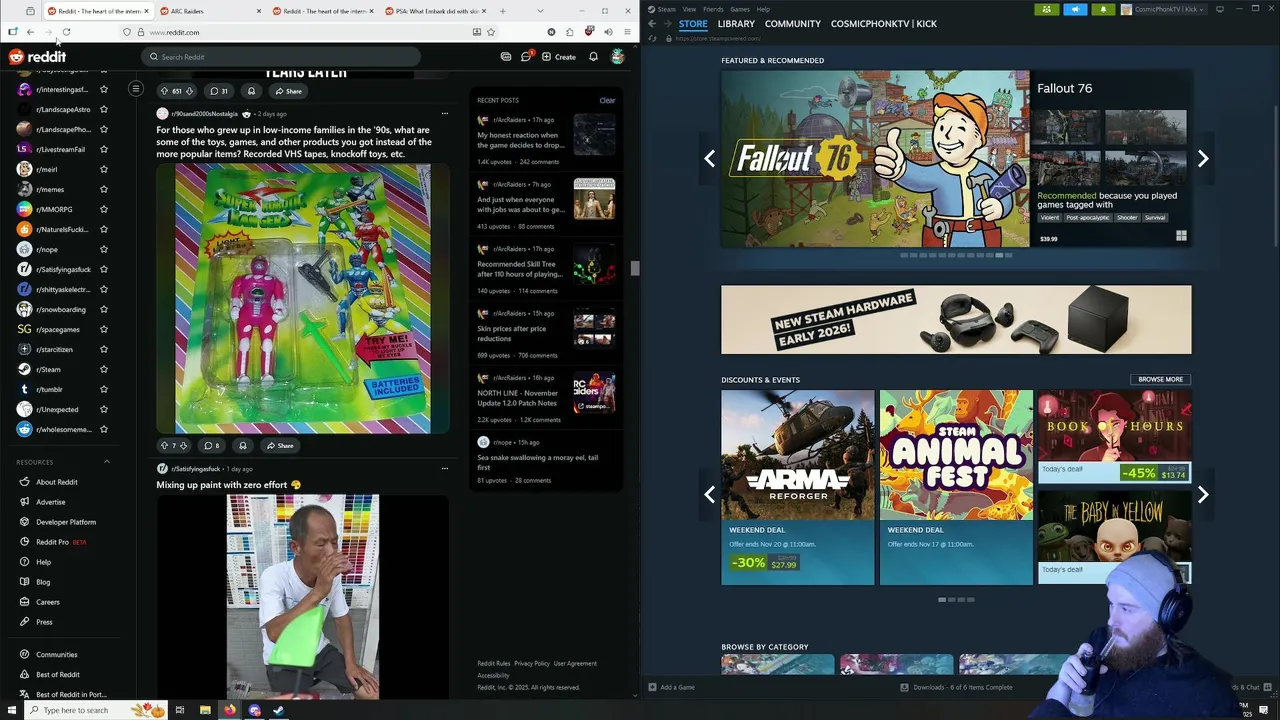Click the Reddit logo home link
Viewport: 1280px width, 720px height.
(37, 57)
